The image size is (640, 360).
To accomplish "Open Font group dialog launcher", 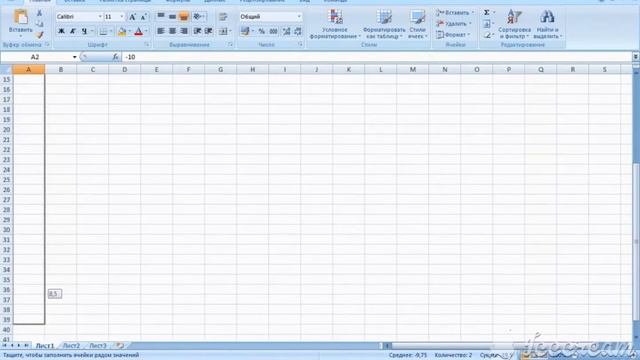I will (x=147, y=44).
